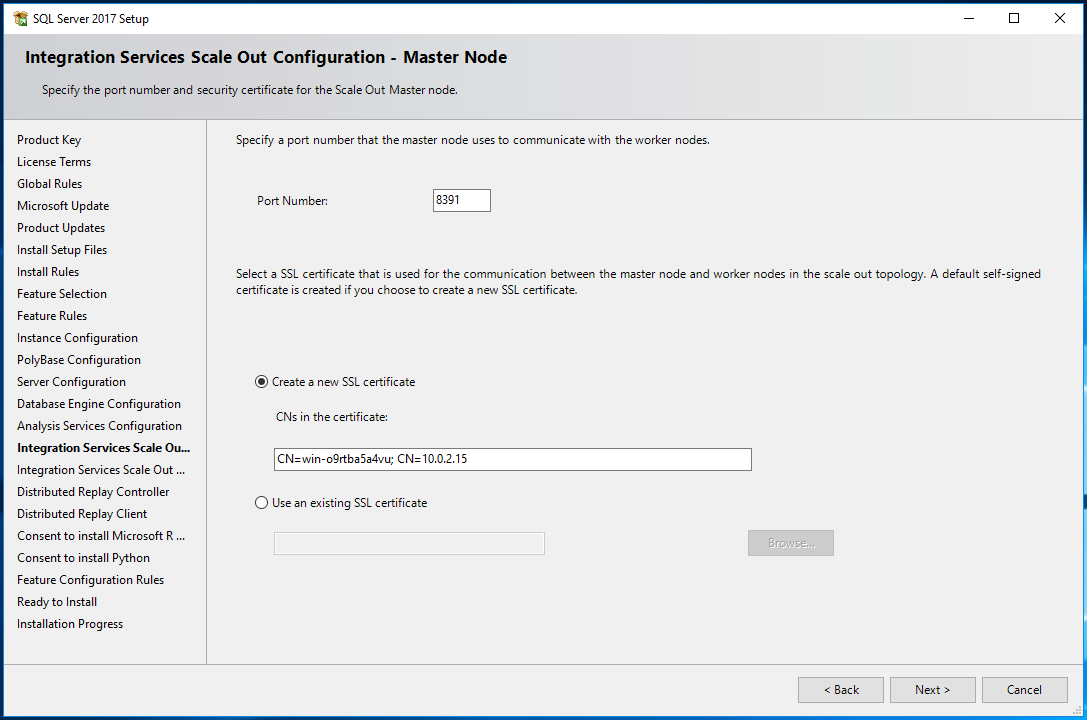
Task: Click the CNs in the certificate textbox
Action: (x=512, y=459)
